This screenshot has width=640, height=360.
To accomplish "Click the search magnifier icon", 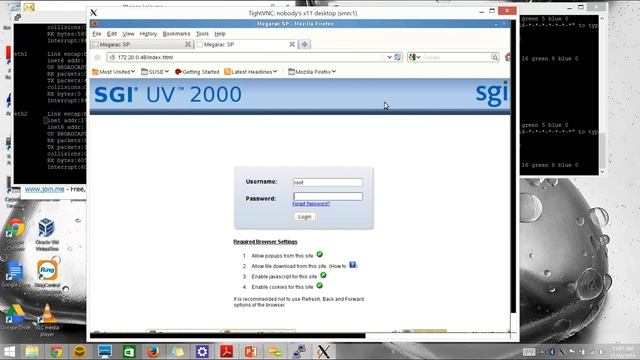I will pos(495,58).
